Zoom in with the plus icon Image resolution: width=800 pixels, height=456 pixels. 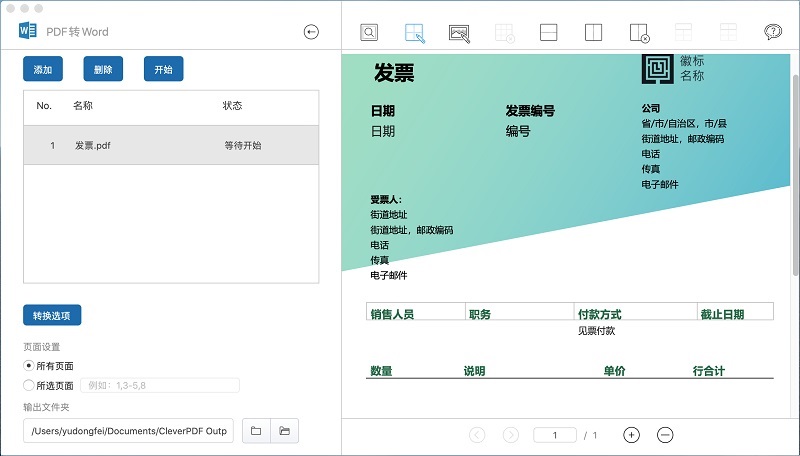pyautogui.click(x=631, y=435)
